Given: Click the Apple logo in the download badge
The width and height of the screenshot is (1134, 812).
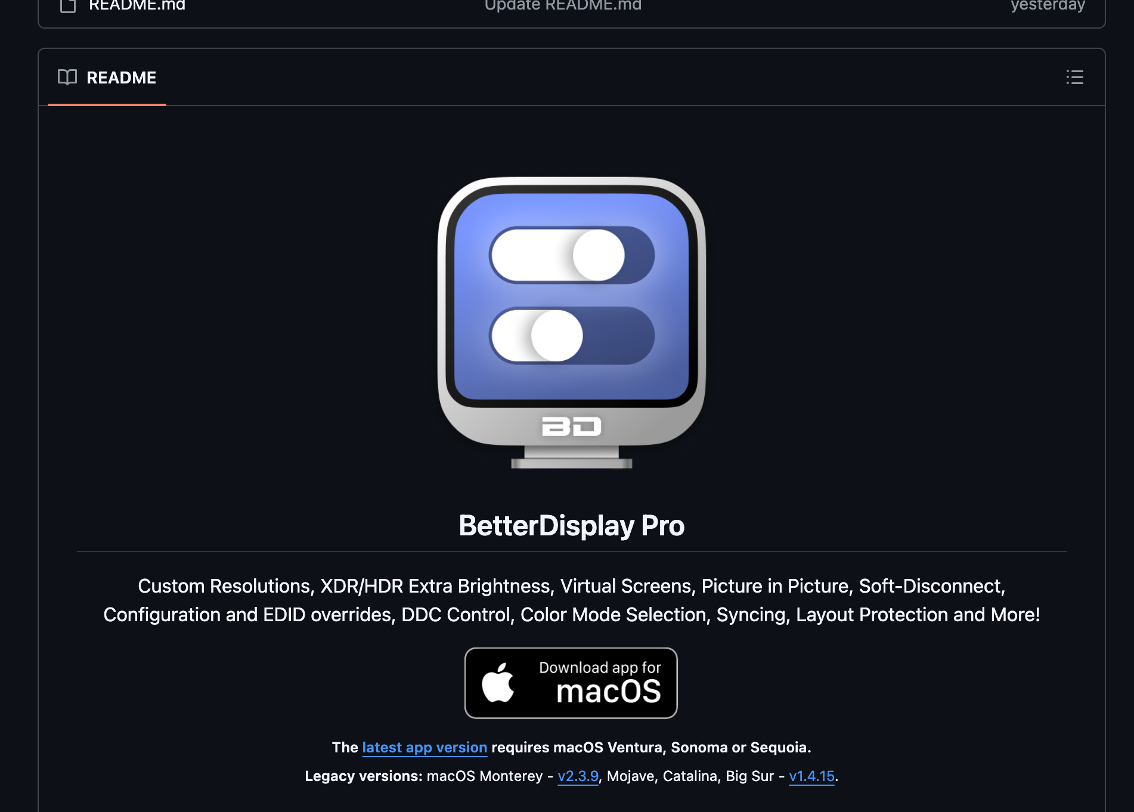Looking at the screenshot, I should tap(498, 683).
